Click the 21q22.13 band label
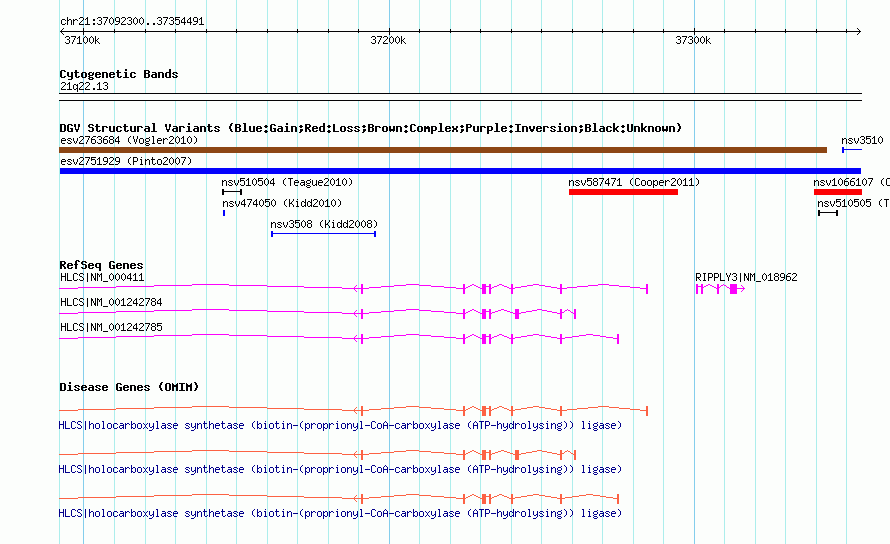 [x=84, y=86]
